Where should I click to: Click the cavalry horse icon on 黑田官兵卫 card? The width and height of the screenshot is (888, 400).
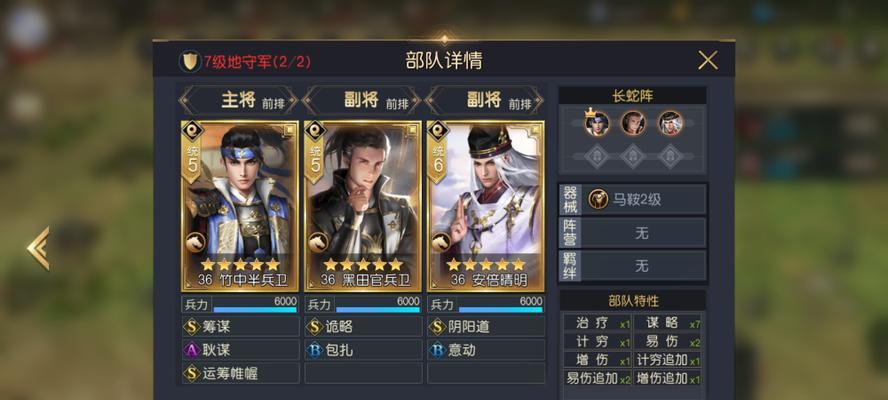[318, 242]
